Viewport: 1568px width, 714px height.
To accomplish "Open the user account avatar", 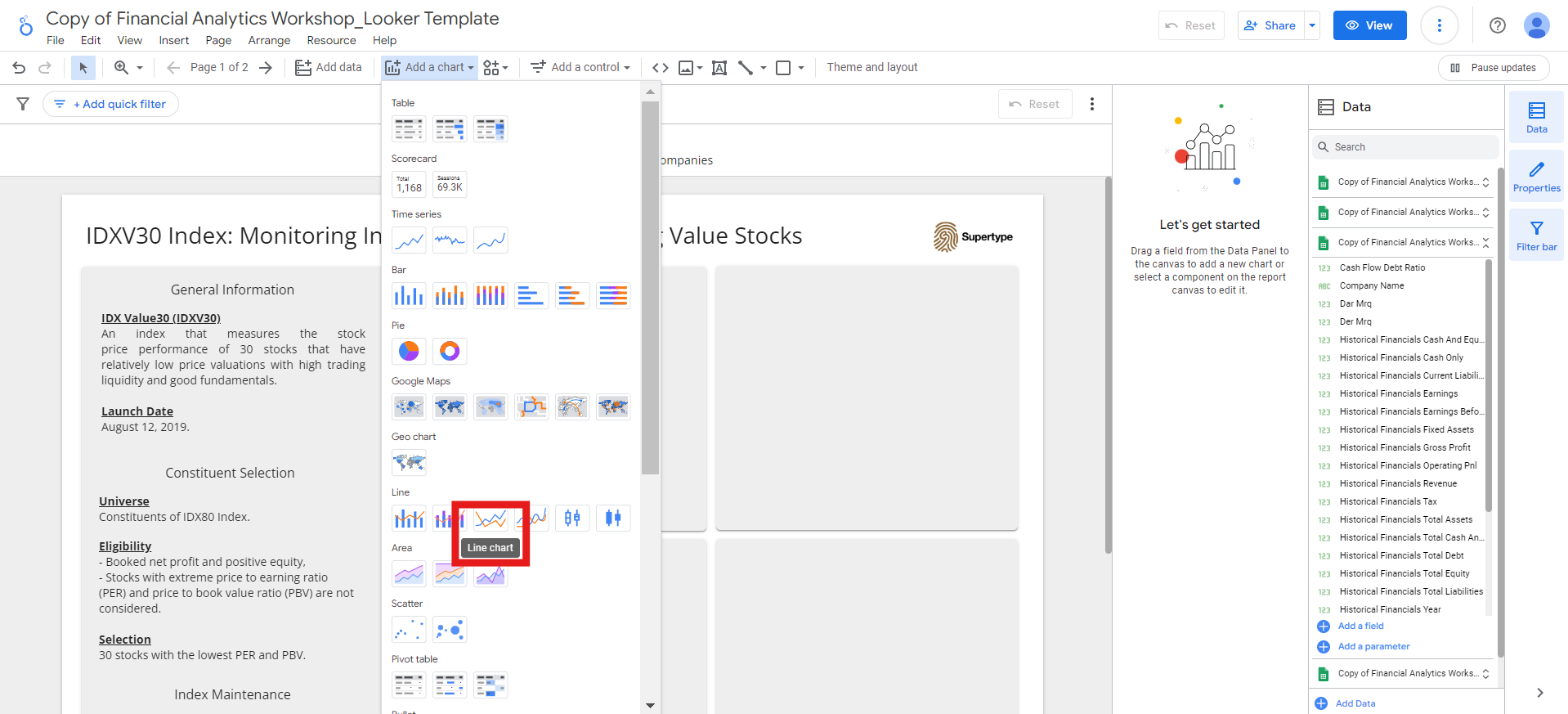I will point(1537,25).
